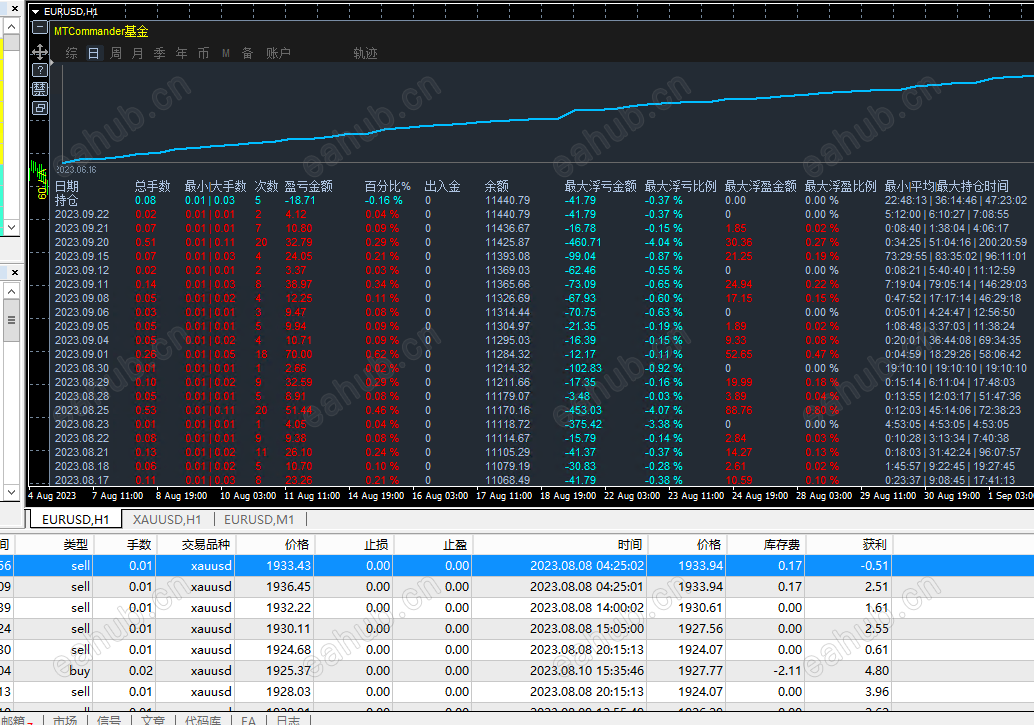Open the EURUSD,H1 chart title dropdown arrow
The image size is (1034, 725).
click(x=36, y=11)
